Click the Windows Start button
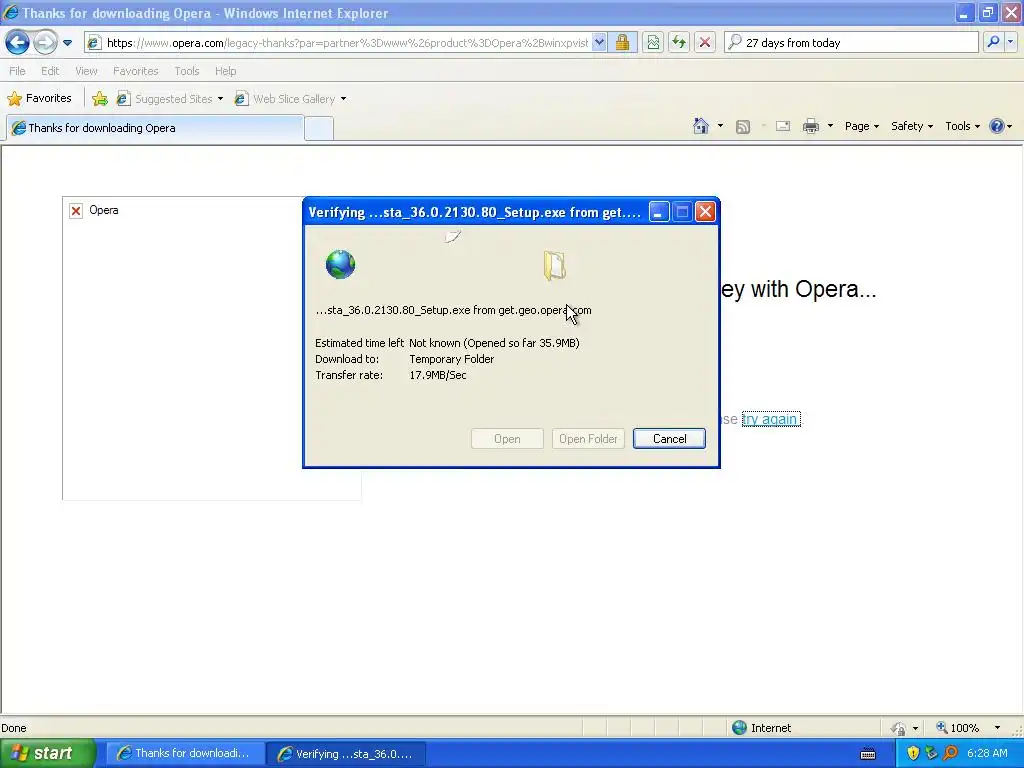This screenshot has width=1024, height=768. click(x=47, y=754)
